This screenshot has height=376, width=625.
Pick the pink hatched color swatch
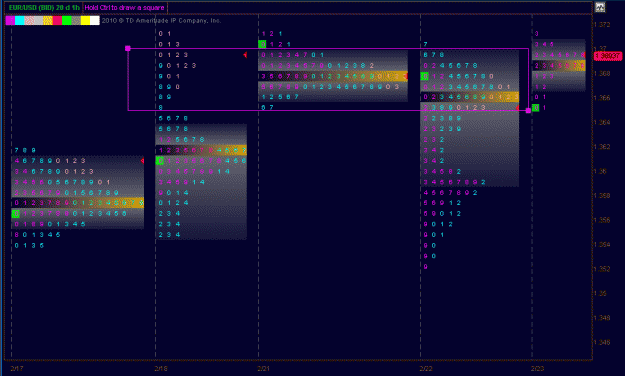29,20
